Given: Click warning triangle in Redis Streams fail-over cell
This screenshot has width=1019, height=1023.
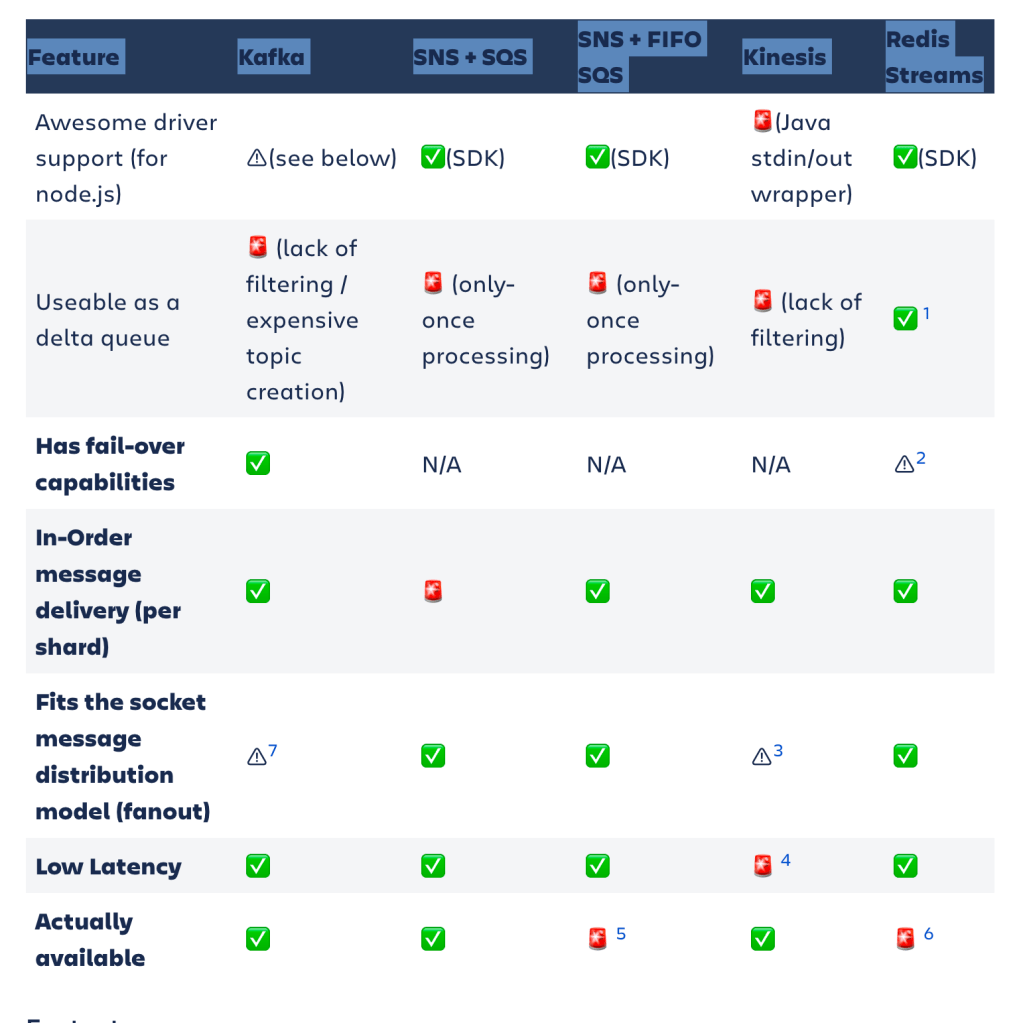Looking at the screenshot, I should point(904,464).
